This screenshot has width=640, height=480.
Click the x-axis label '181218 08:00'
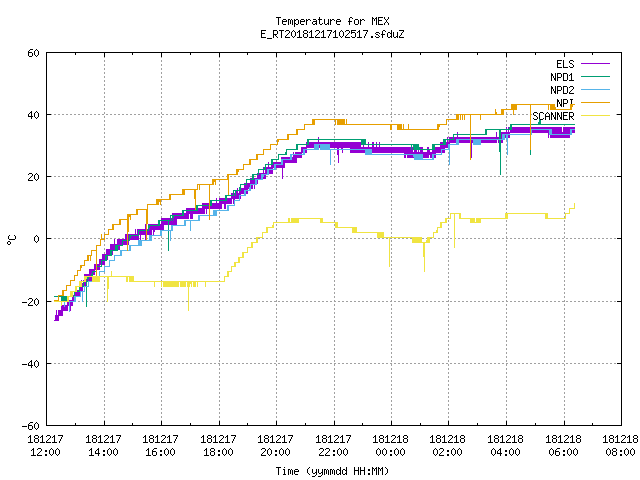coord(621,446)
